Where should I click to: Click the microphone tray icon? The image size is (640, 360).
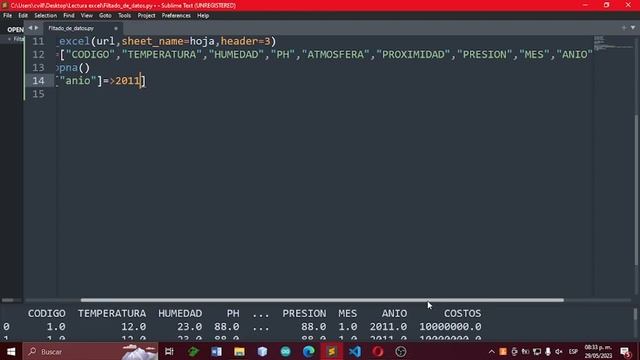pos(548,351)
